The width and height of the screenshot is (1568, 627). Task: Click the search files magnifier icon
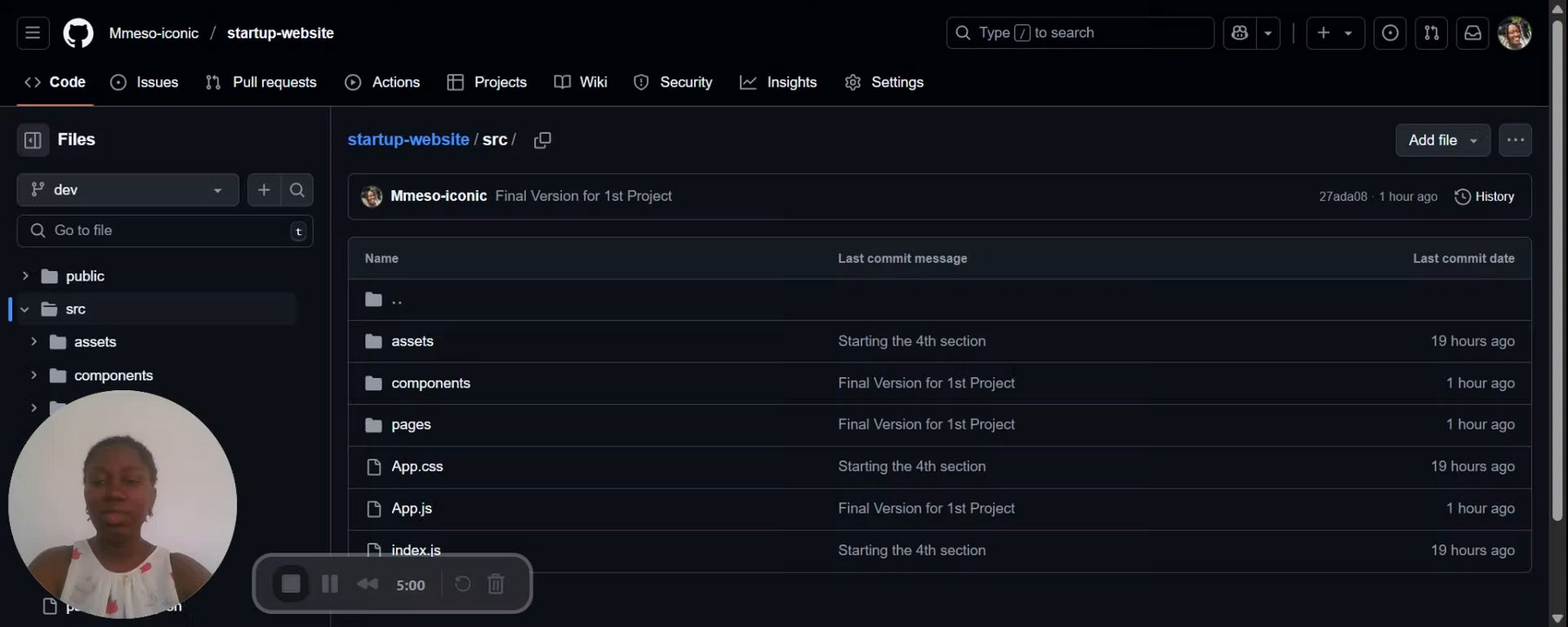pyautogui.click(x=297, y=190)
